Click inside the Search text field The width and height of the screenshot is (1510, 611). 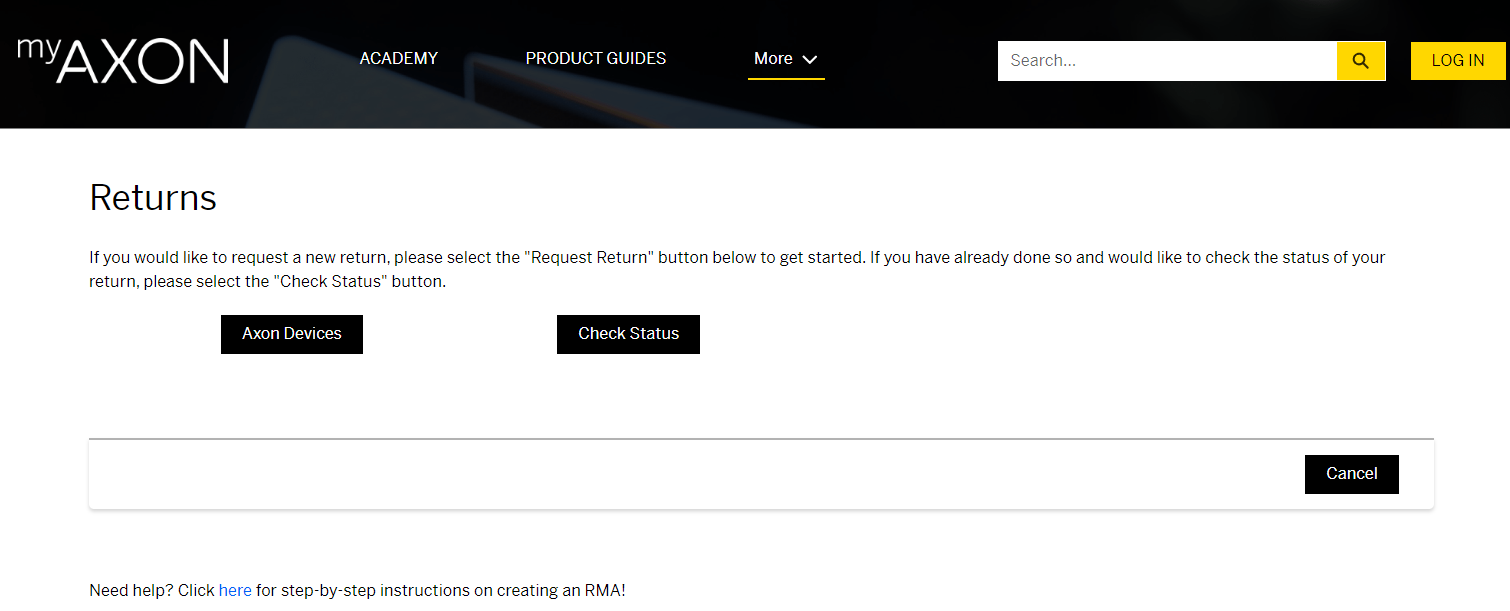(1150, 60)
